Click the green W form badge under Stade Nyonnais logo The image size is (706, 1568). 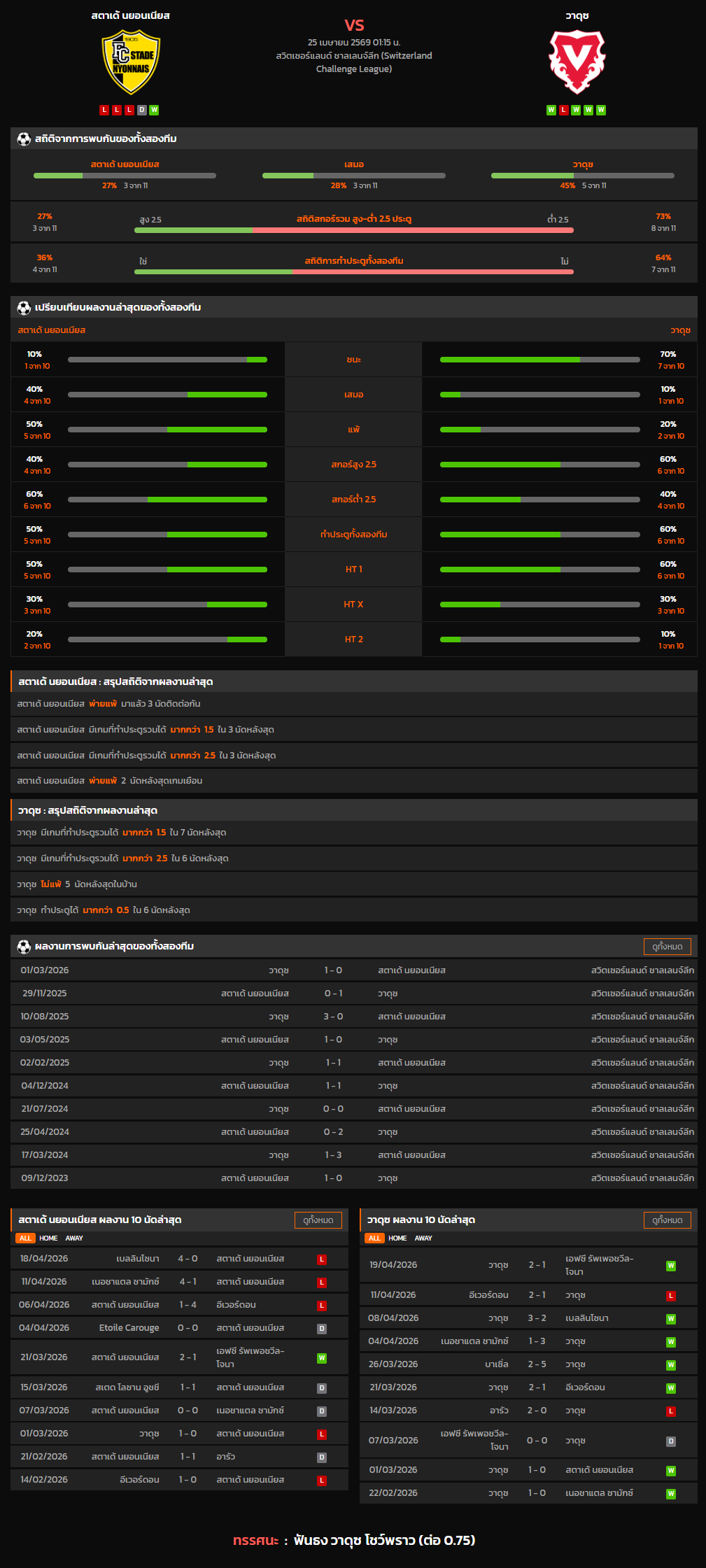pos(154,110)
